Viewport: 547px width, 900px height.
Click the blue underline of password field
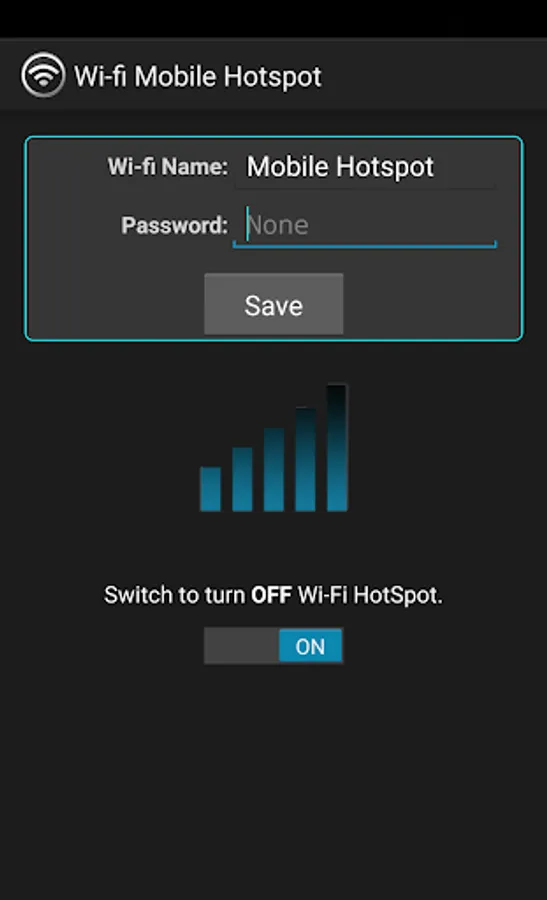365,246
